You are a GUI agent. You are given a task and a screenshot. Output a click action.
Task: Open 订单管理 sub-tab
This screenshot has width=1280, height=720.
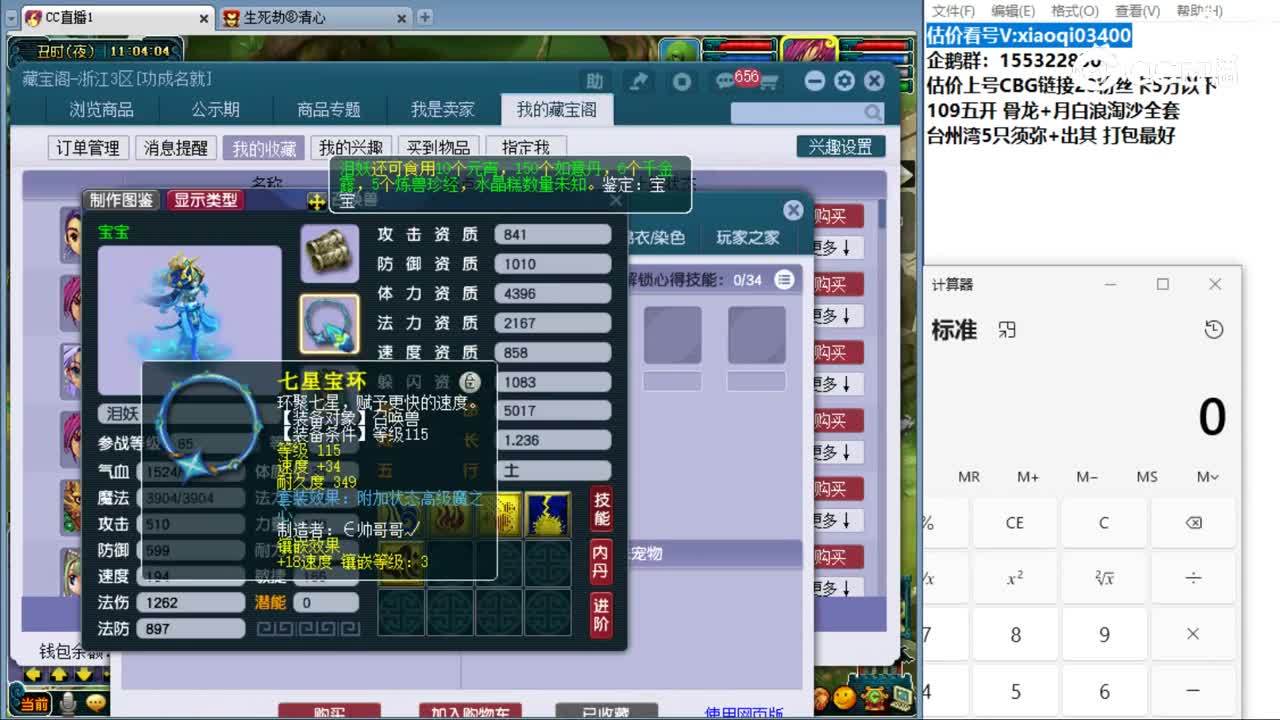[x=88, y=148]
